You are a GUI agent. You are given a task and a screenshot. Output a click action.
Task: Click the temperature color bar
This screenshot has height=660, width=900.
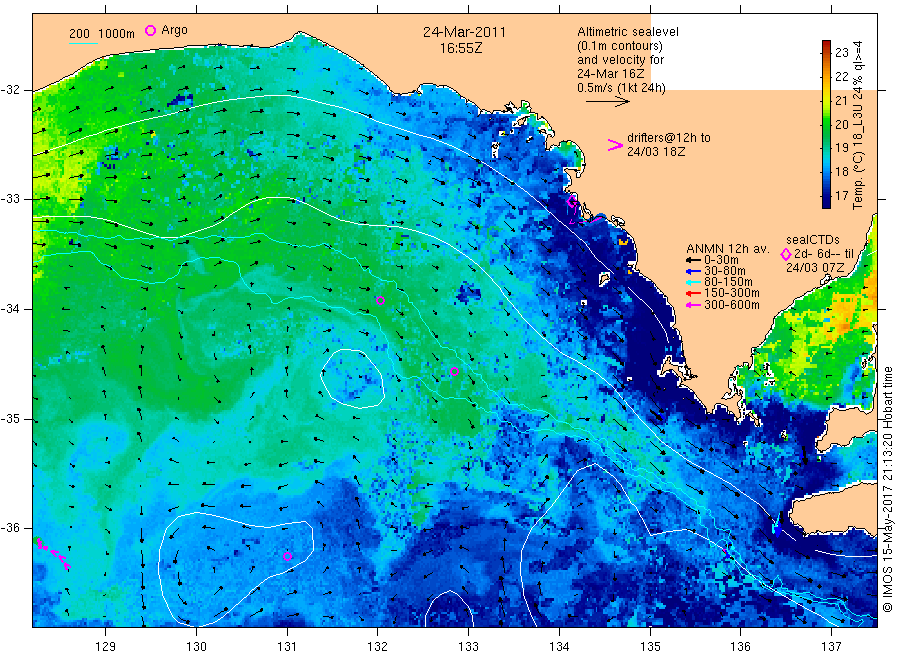(826, 124)
